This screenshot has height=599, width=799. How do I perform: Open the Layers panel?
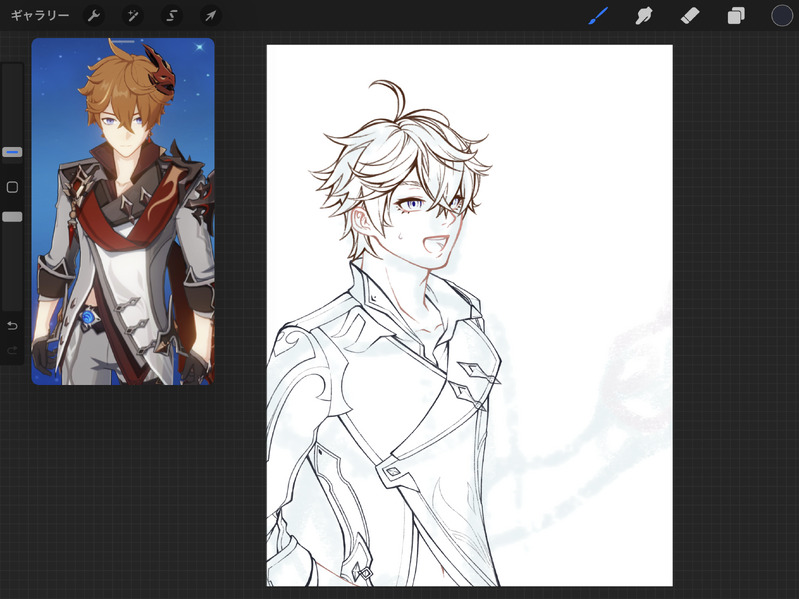pos(736,16)
